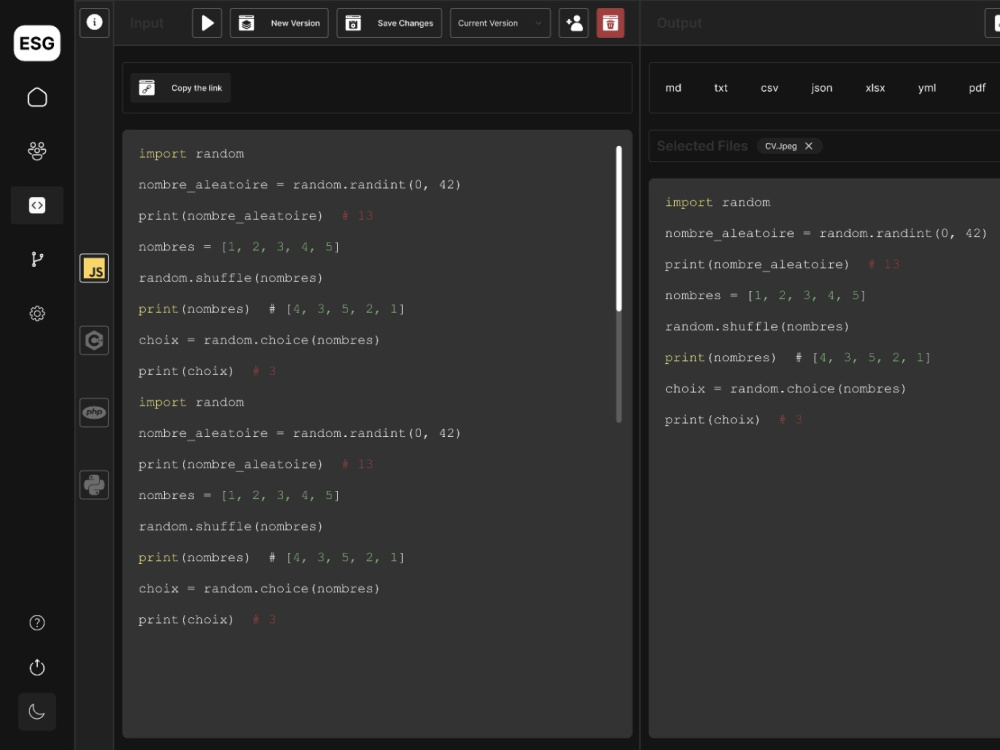Open the team members icon in sidebar
This screenshot has height=750, width=1000.
pyautogui.click(x=37, y=151)
